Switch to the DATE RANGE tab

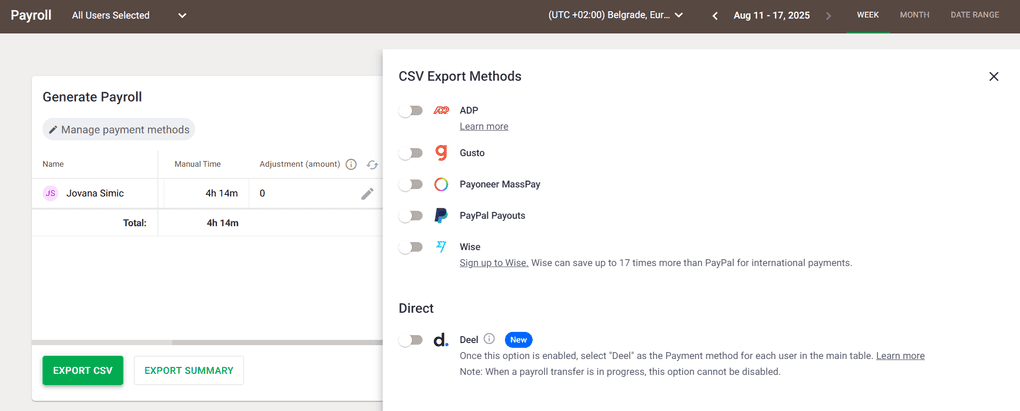tap(974, 15)
